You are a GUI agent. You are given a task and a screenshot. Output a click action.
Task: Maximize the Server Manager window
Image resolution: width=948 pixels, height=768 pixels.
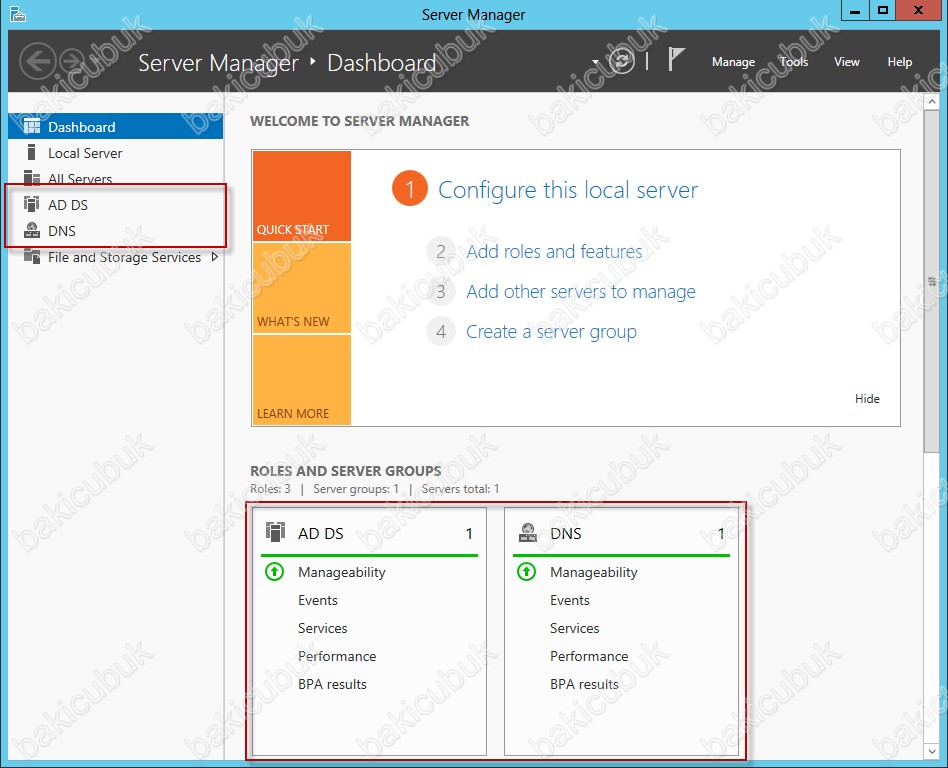[x=883, y=10]
